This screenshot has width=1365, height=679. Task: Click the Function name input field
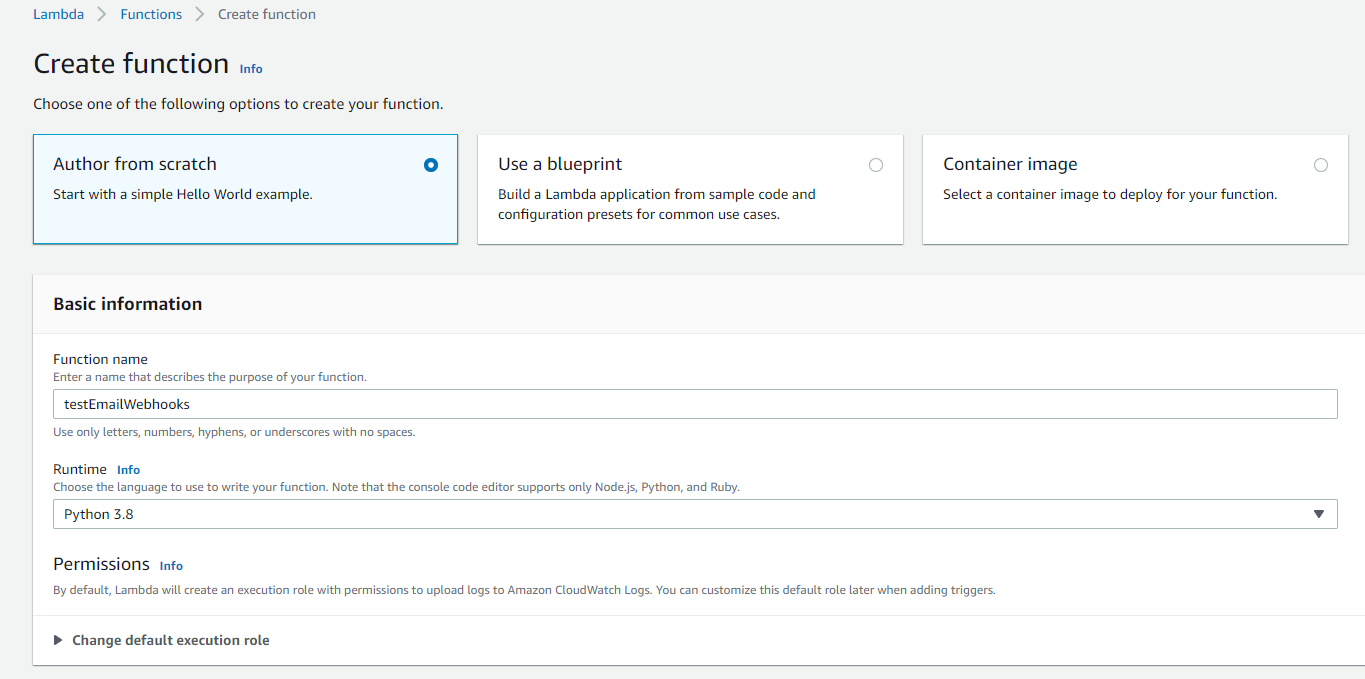click(694, 404)
